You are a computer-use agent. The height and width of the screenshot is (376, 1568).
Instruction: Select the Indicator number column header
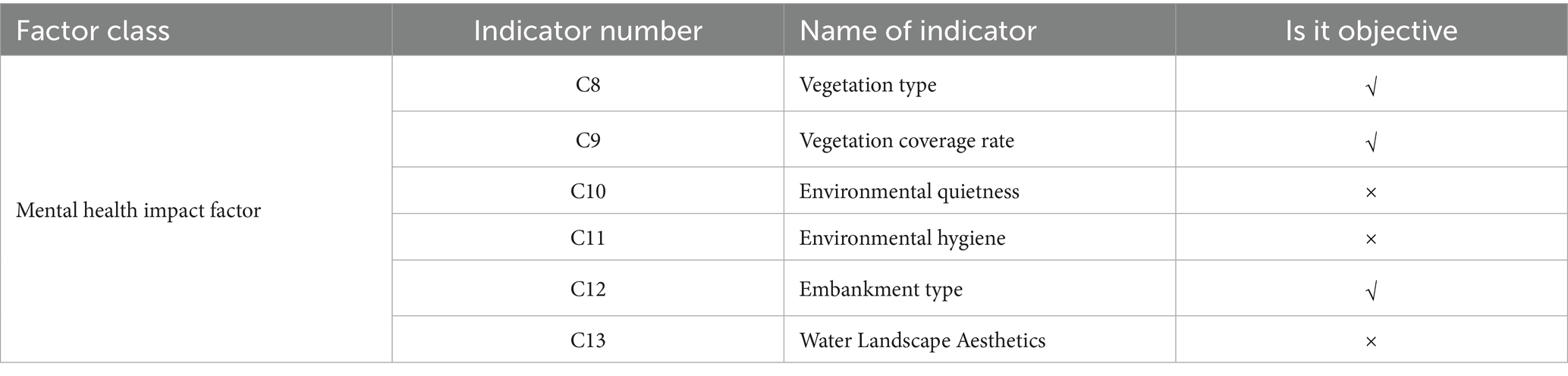pyautogui.click(x=588, y=31)
